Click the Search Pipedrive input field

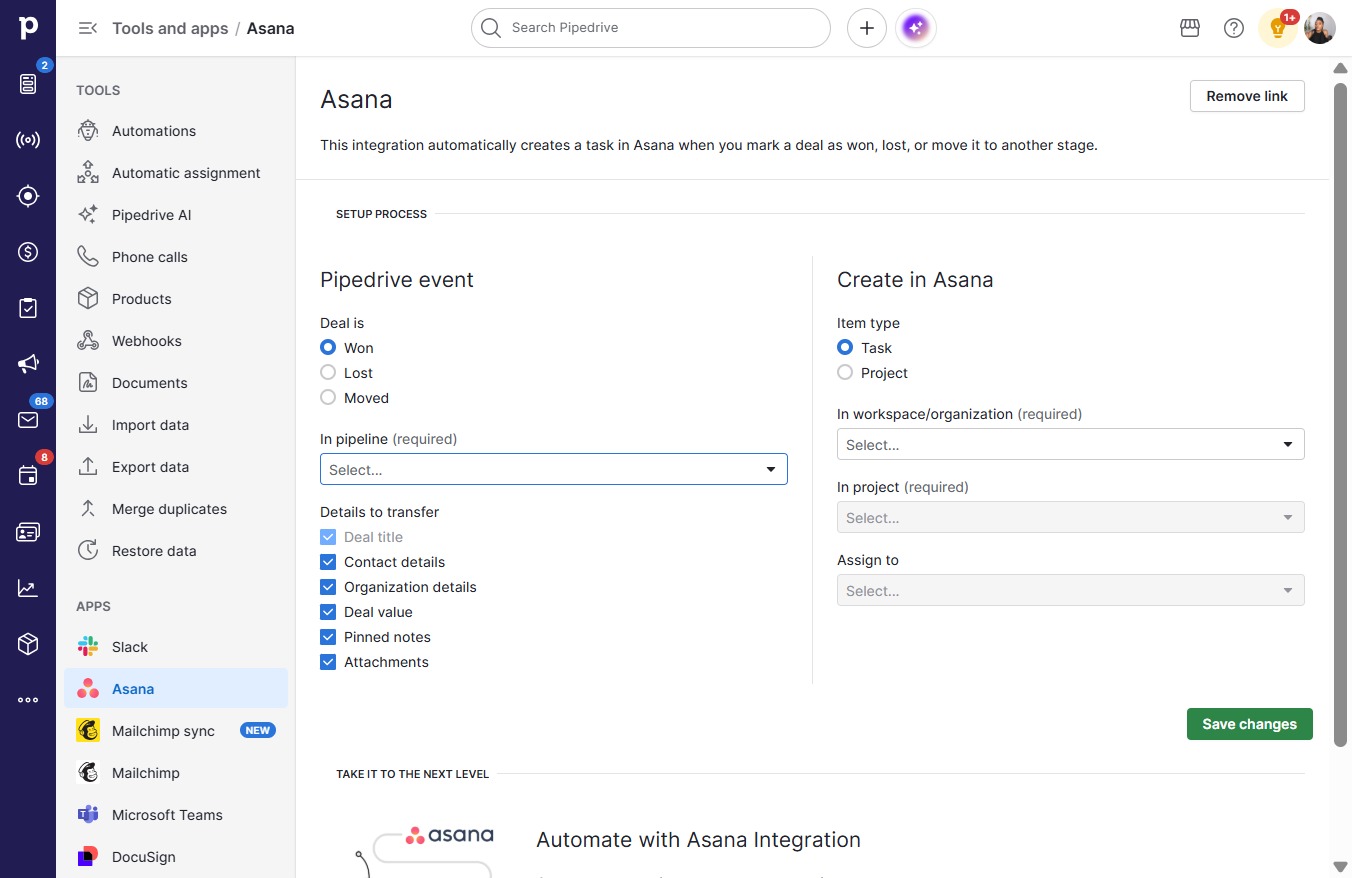[x=651, y=28]
